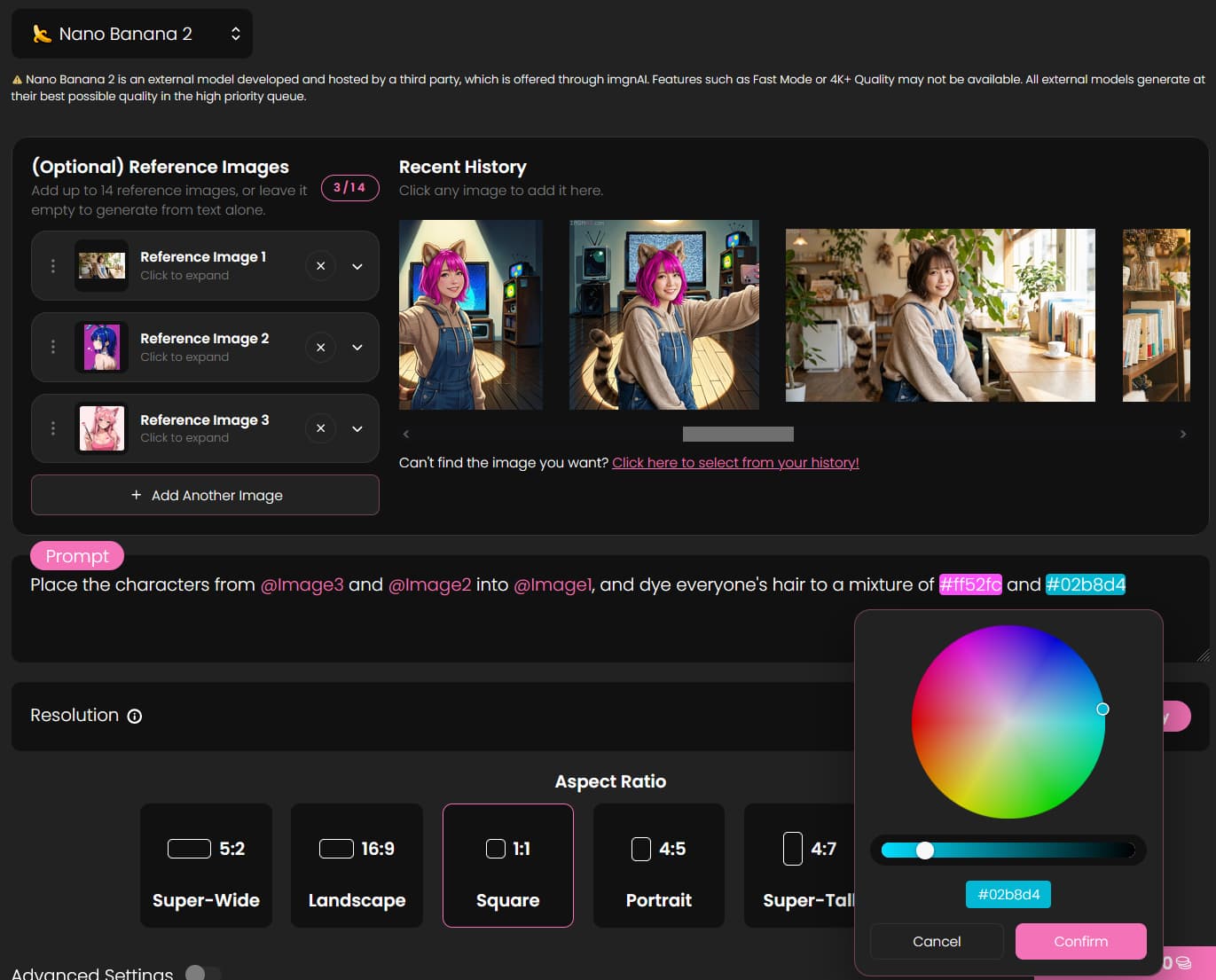
Task: Select the 16:9 Landscape aspect ratio
Action: 357,866
